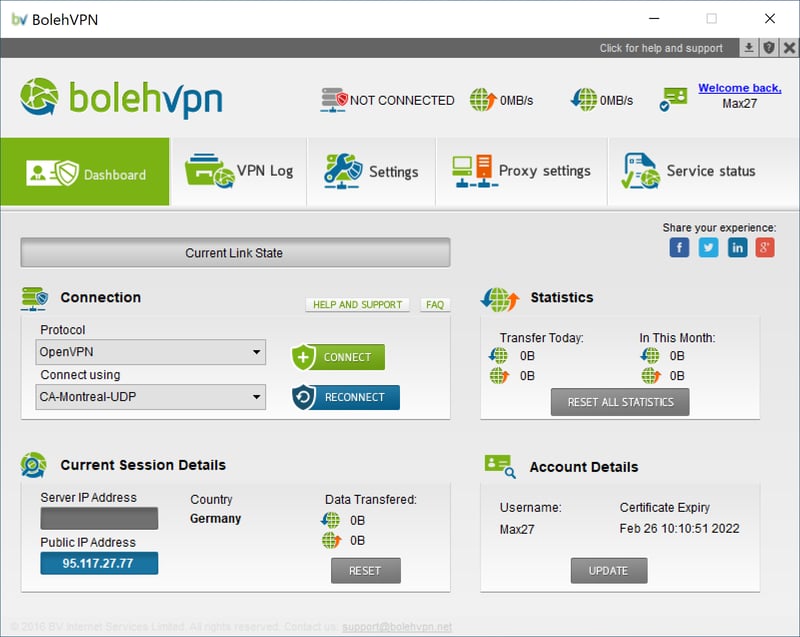Click the UPDATE button
The image size is (800, 637).
(609, 571)
